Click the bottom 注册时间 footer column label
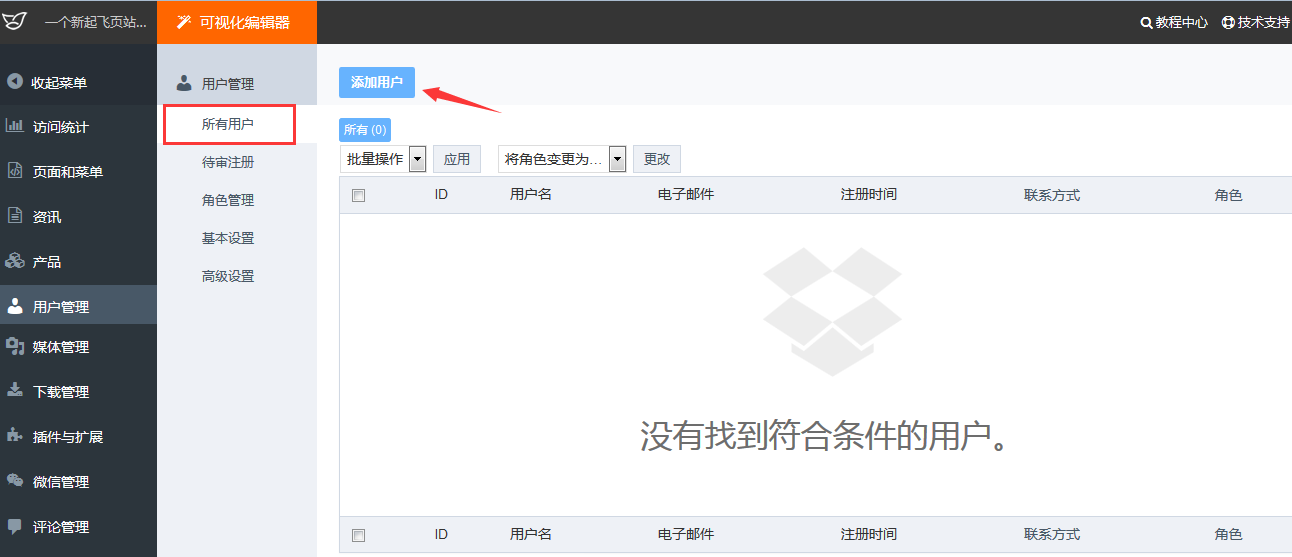 click(869, 534)
